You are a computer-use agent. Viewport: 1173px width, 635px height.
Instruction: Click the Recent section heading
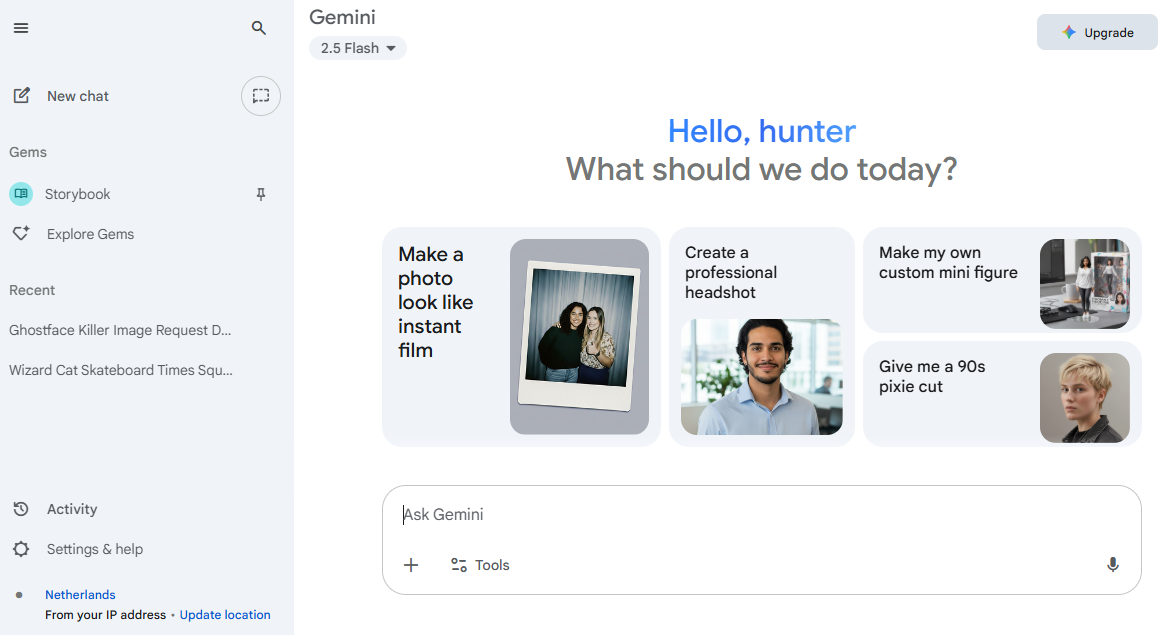pyautogui.click(x=32, y=290)
